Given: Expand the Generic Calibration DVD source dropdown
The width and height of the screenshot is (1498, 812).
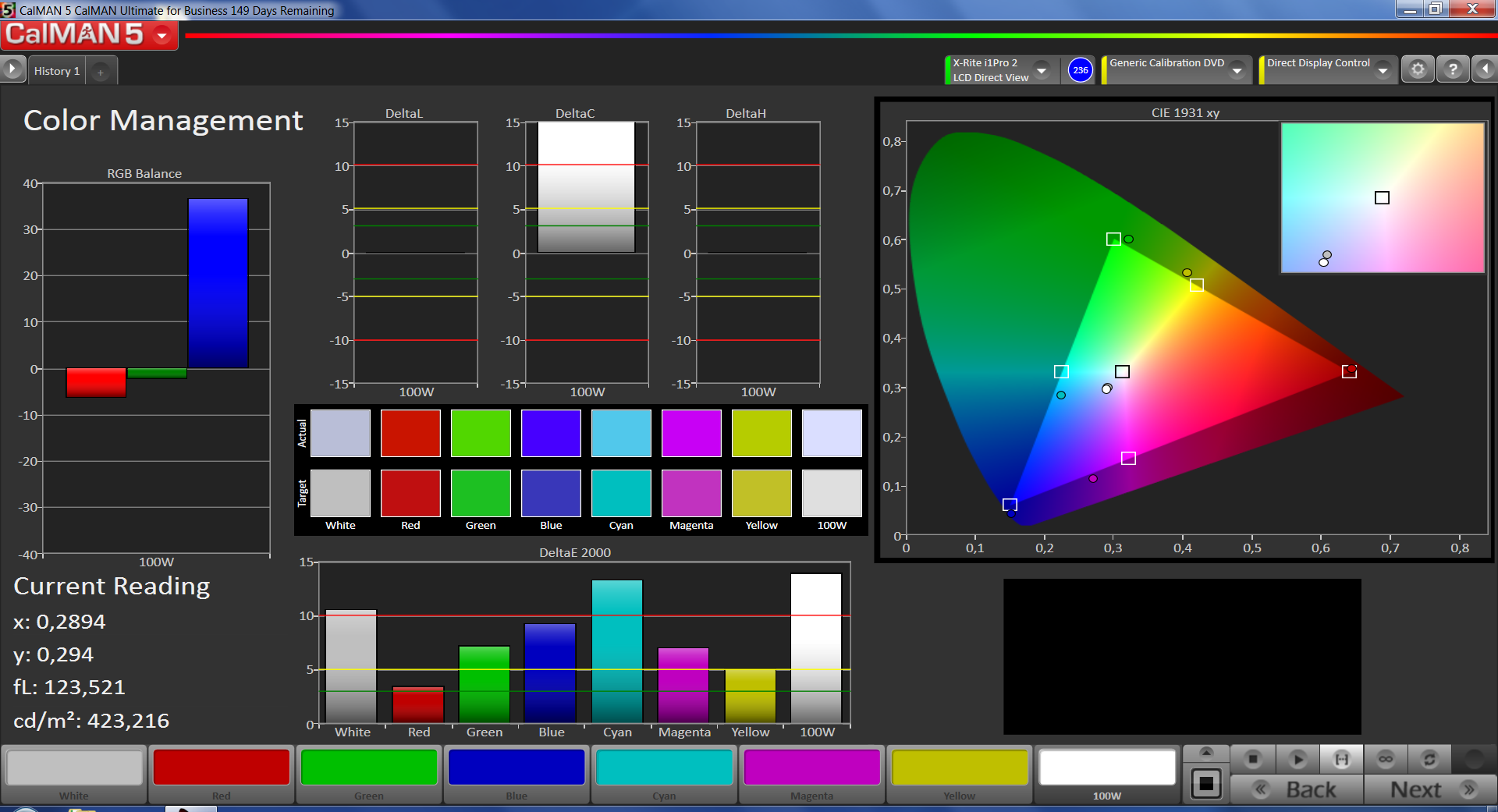Looking at the screenshot, I should click(1237, 70).
